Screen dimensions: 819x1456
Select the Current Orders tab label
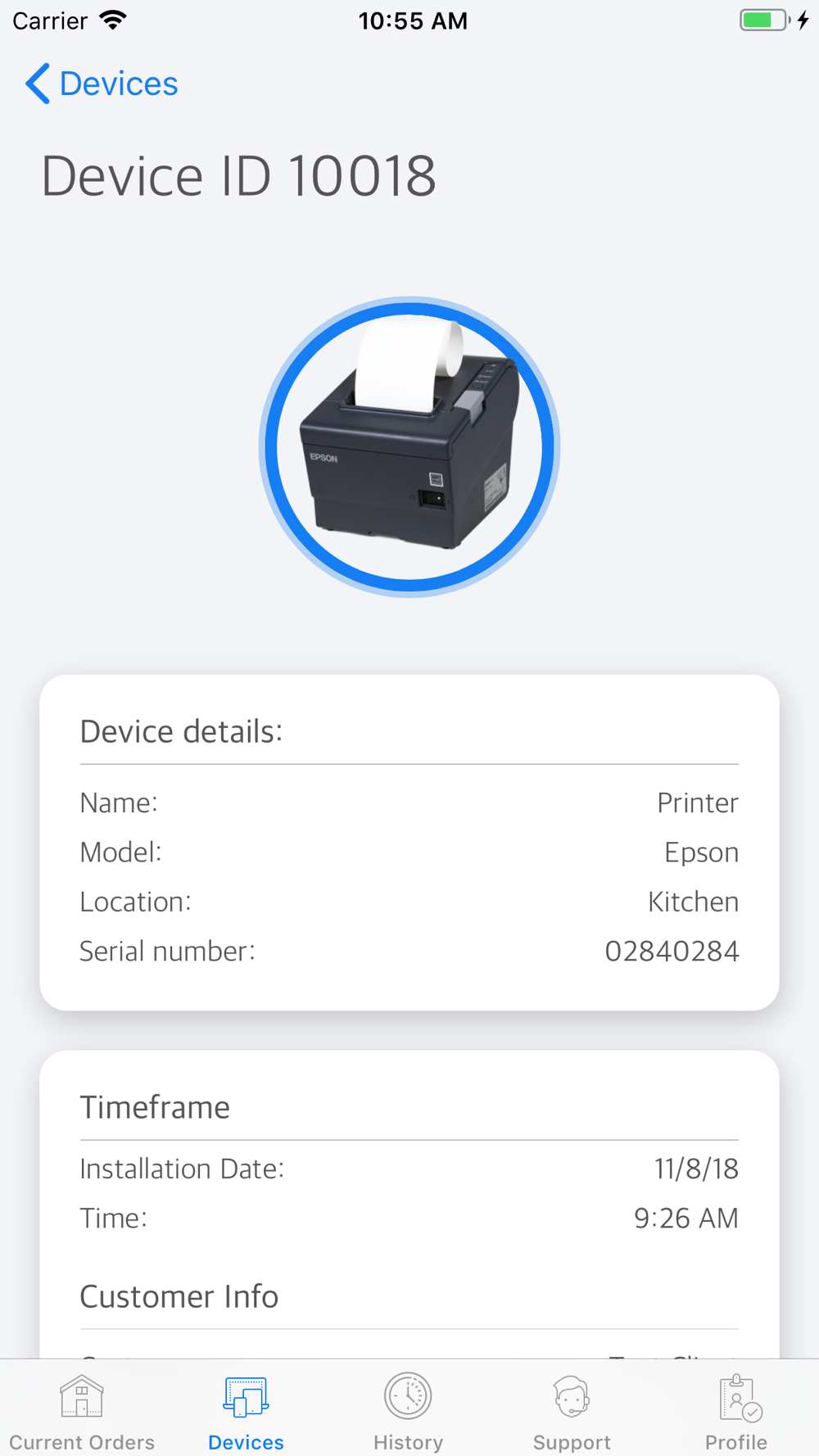coord(82,1441)
